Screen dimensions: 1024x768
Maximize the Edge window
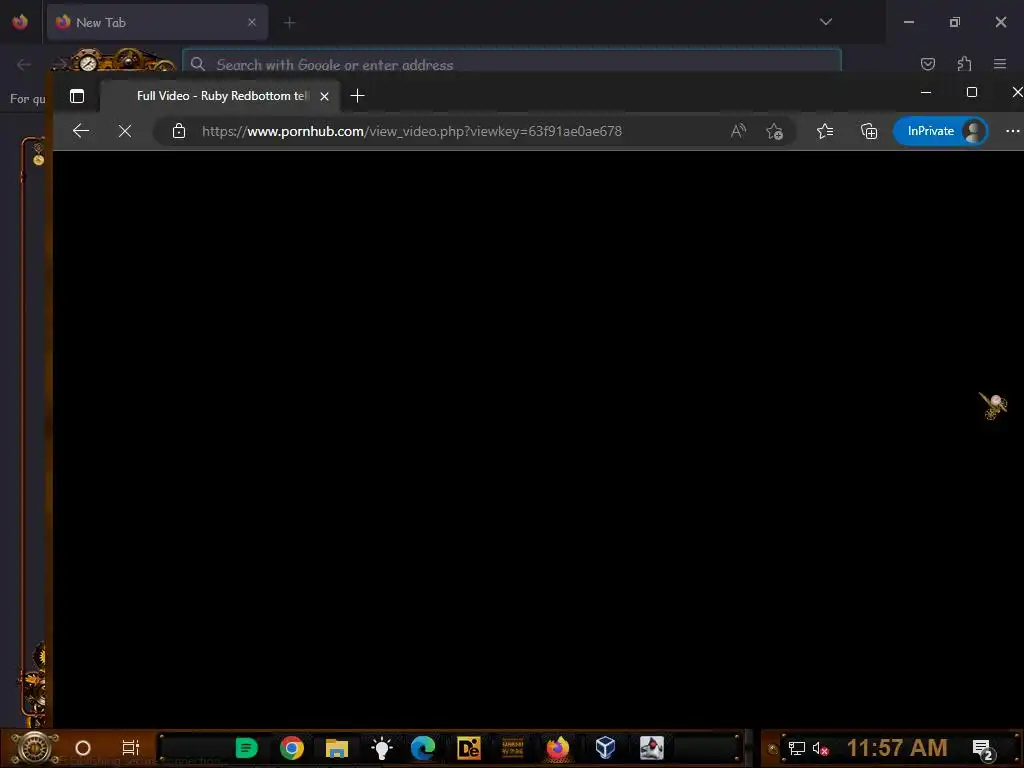972,92
